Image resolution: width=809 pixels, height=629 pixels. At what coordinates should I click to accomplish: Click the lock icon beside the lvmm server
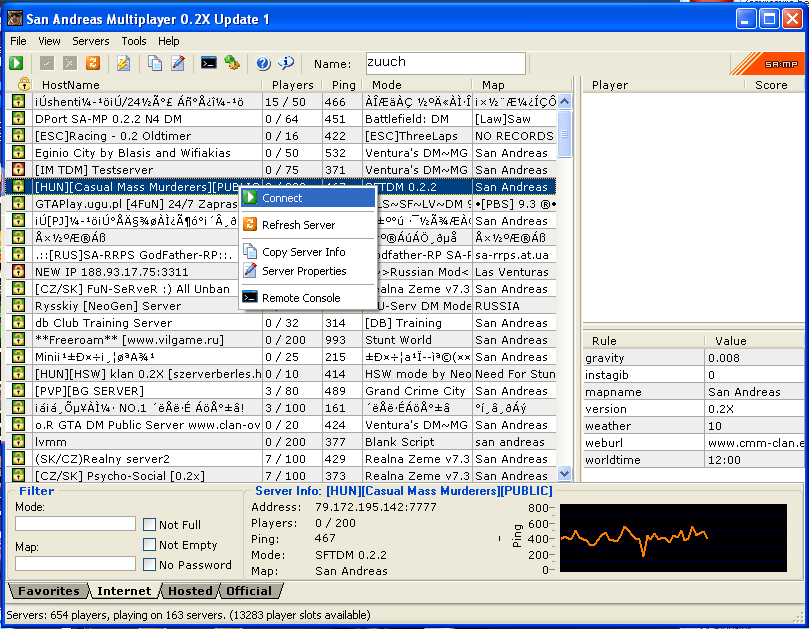click(x=19, y=442)
